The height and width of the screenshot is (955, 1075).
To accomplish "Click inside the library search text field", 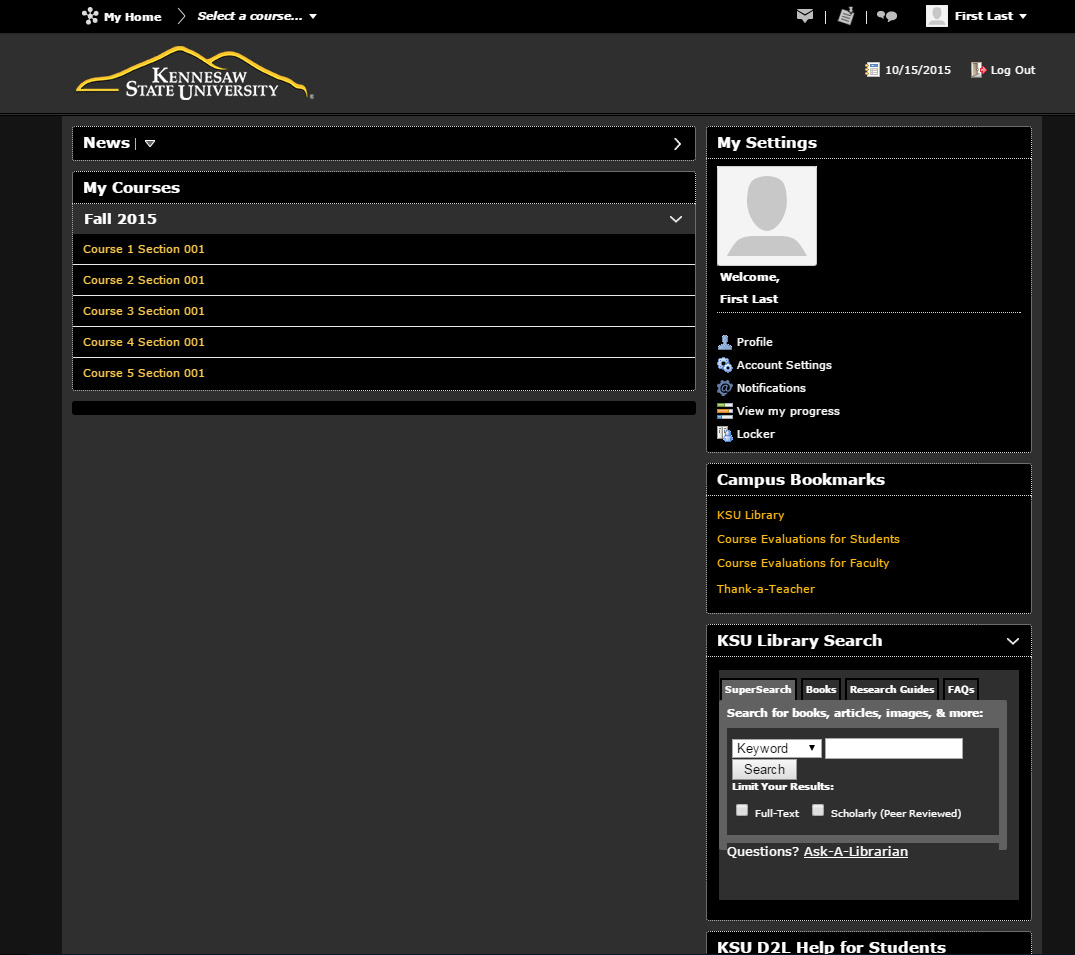I will pyautogui.click(x=893, y=747).
